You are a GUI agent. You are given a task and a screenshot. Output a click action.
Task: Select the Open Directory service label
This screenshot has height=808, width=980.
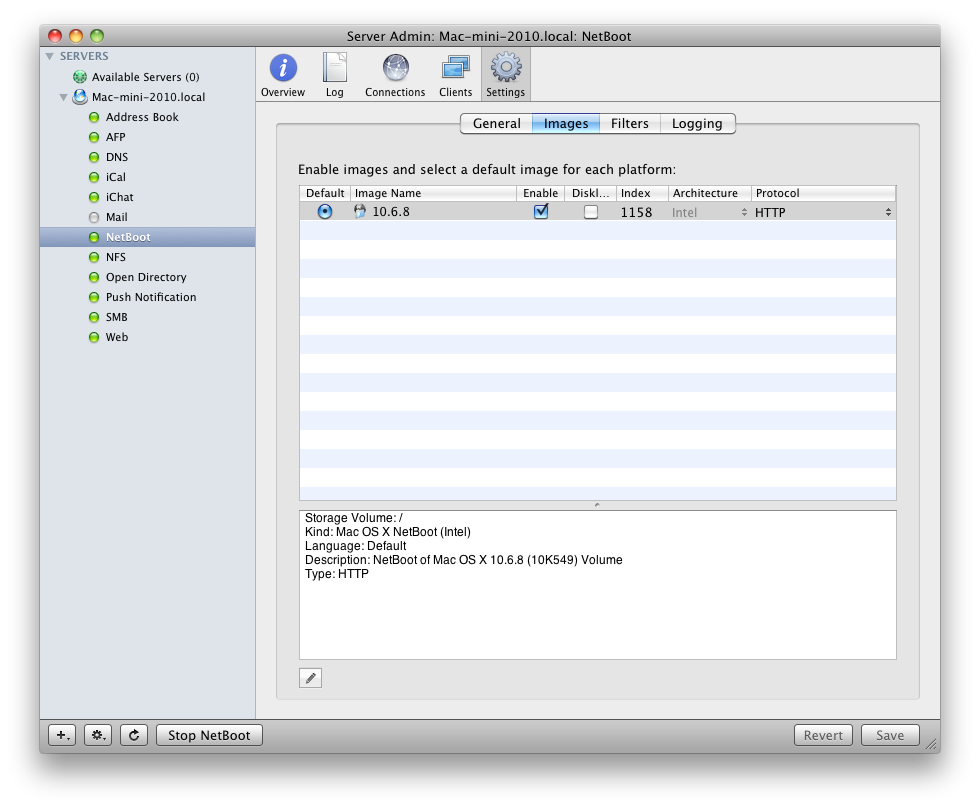point(146,277)
